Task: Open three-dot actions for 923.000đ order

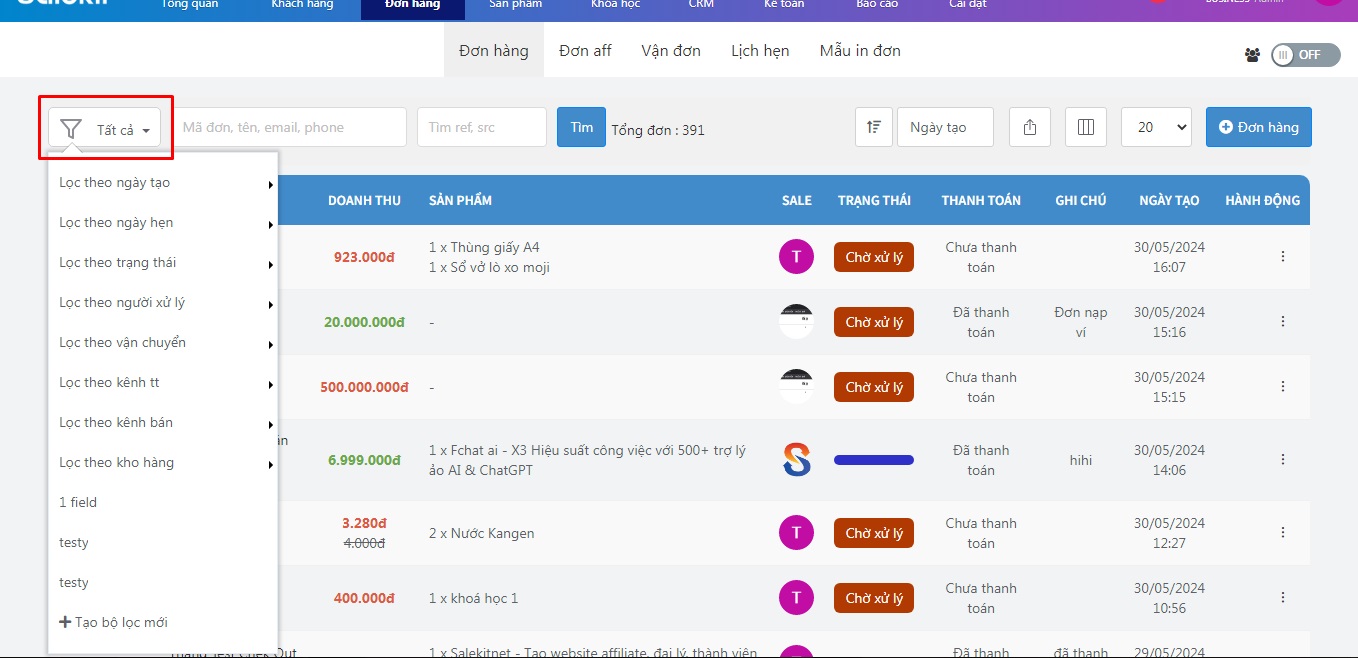Action: 1283,257
